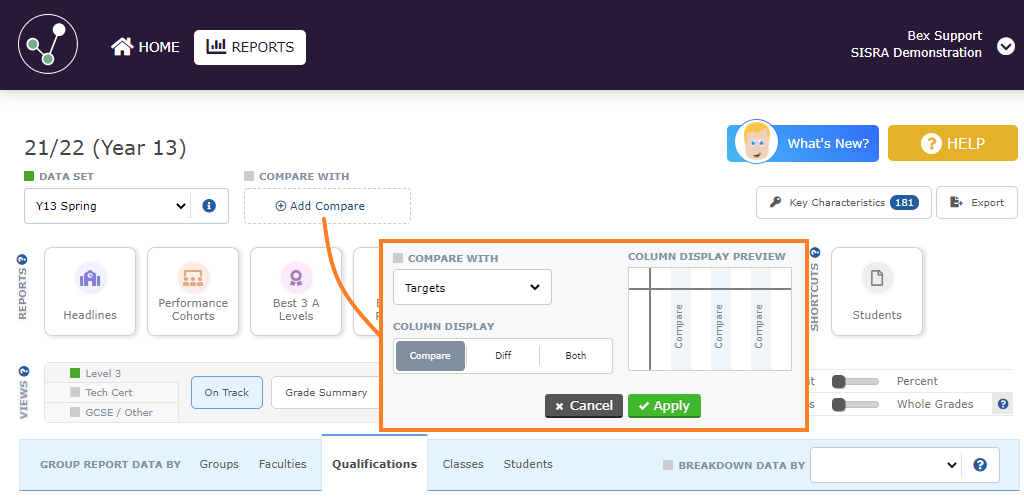The height and width of the screenshot is (498, 1024).
Task: Click the SISRA logo icon
Action: coord(48,45)
